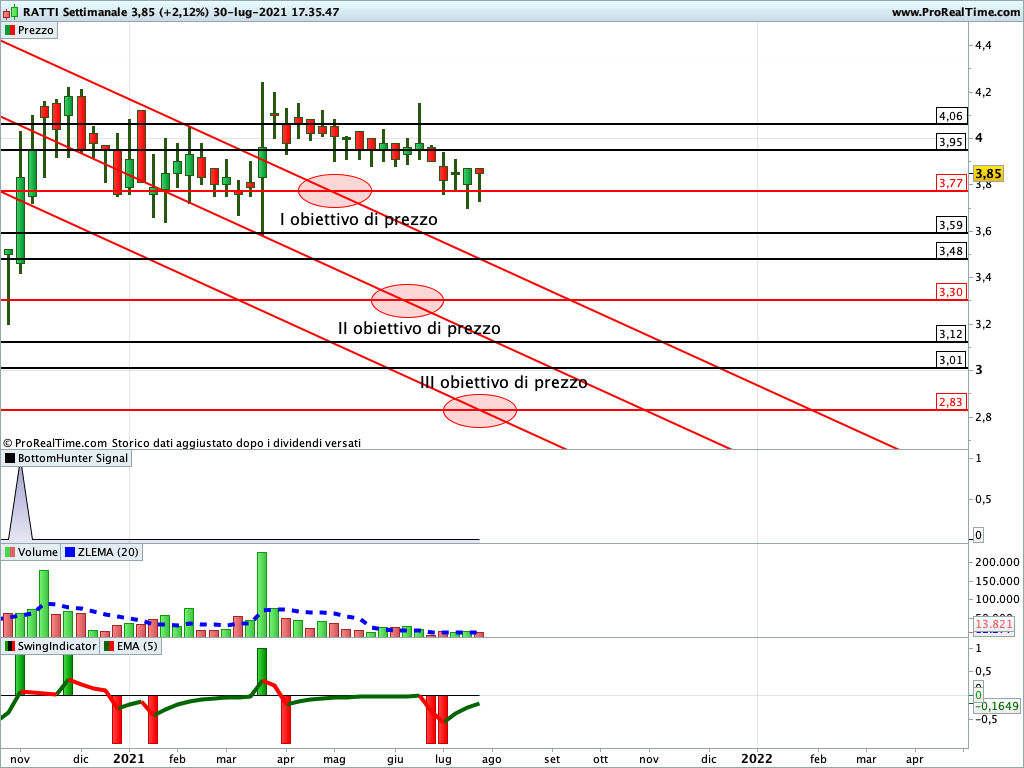Click the Prezzo red-green color icon
1024x768 pixels.
11,30
